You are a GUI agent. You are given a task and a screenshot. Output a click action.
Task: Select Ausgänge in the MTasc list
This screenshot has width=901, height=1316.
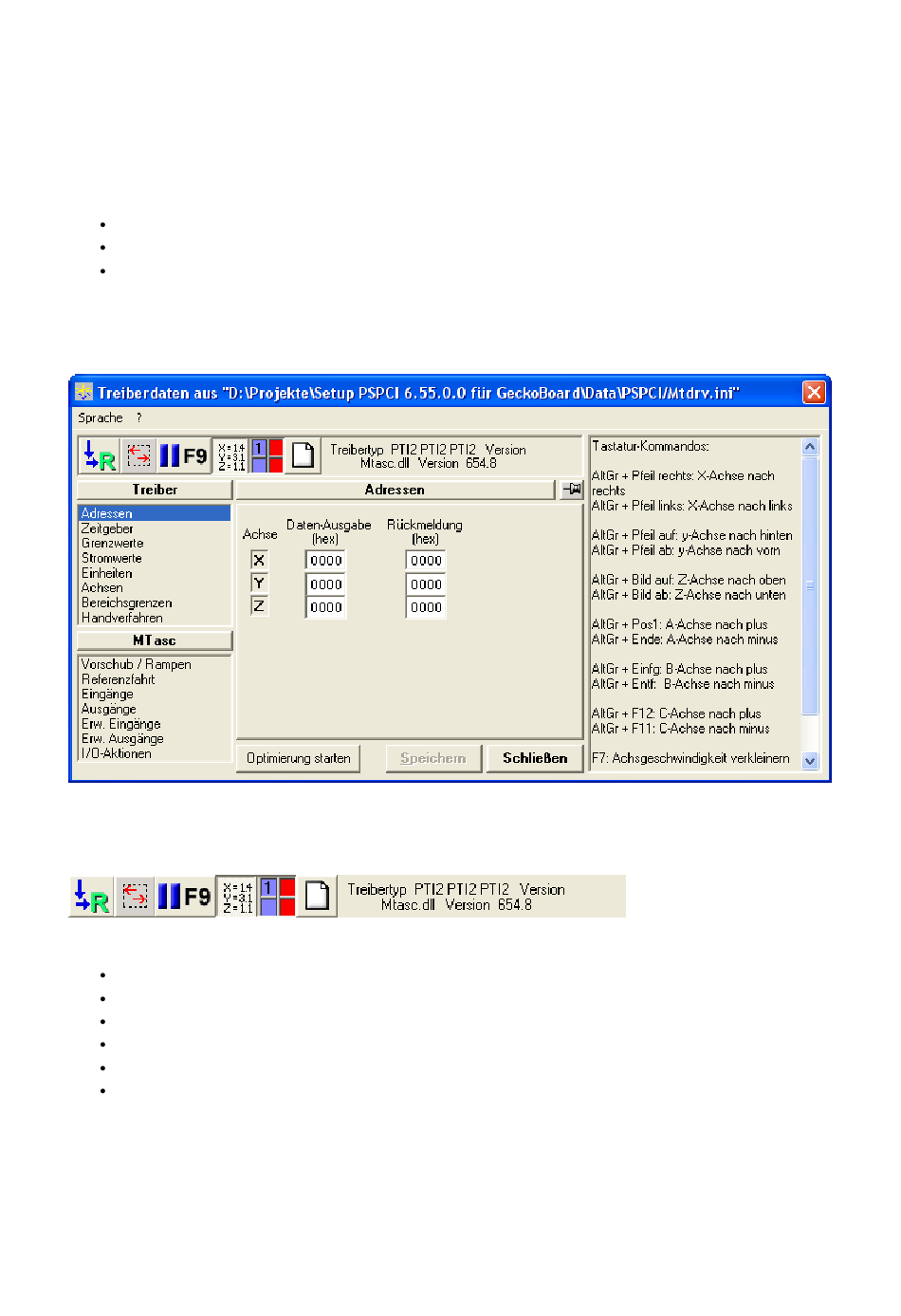[x=155, y=709]
